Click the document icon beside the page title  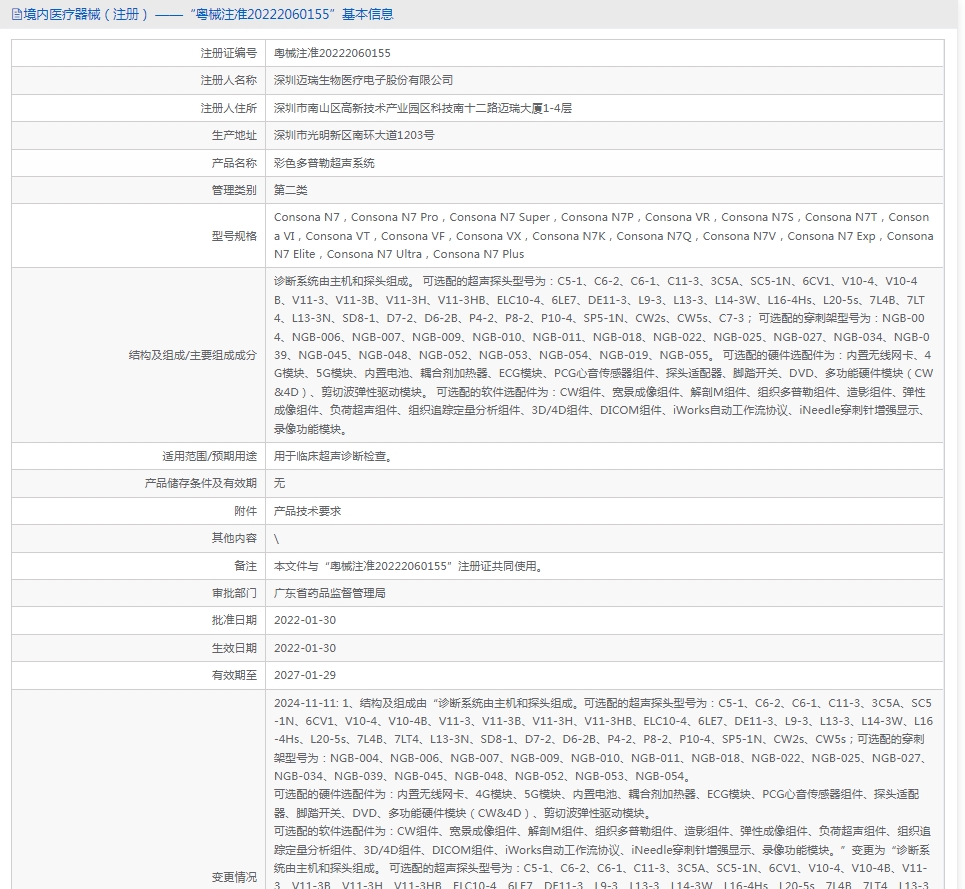pyautogui.click(x=17, y=14)
